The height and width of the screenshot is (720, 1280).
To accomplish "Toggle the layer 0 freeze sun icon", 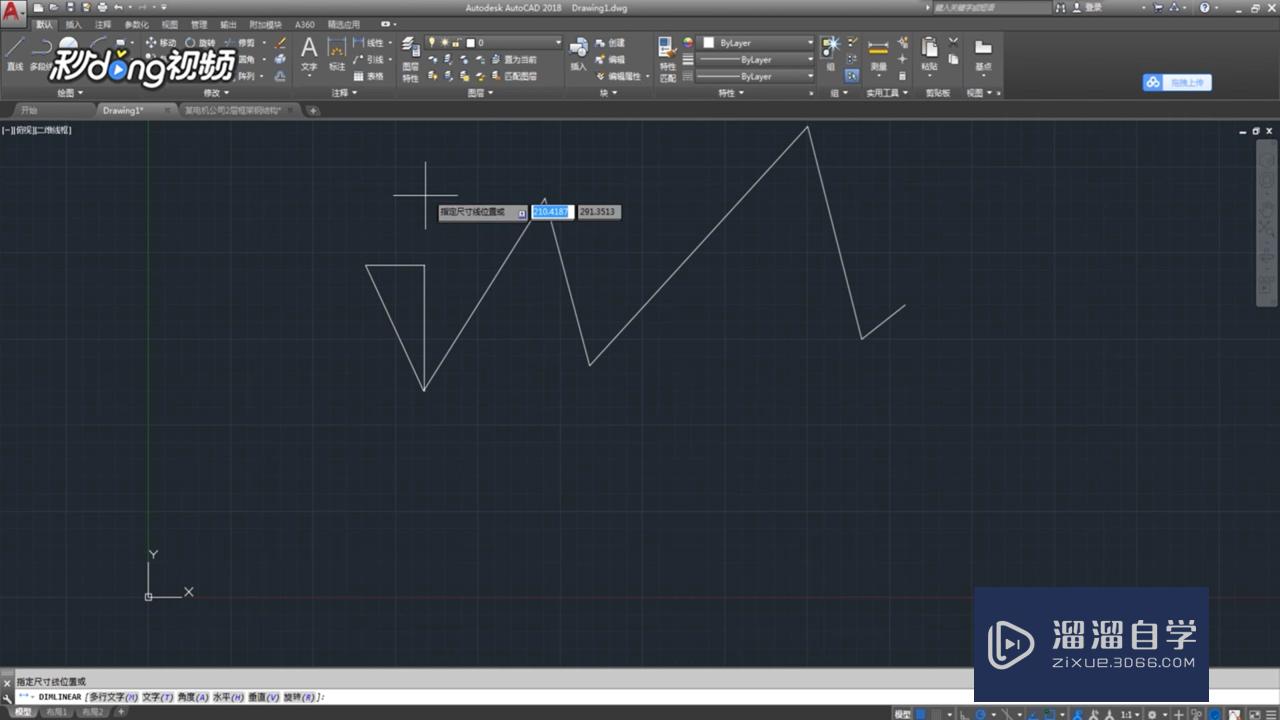I will click(x=445, y=43).
